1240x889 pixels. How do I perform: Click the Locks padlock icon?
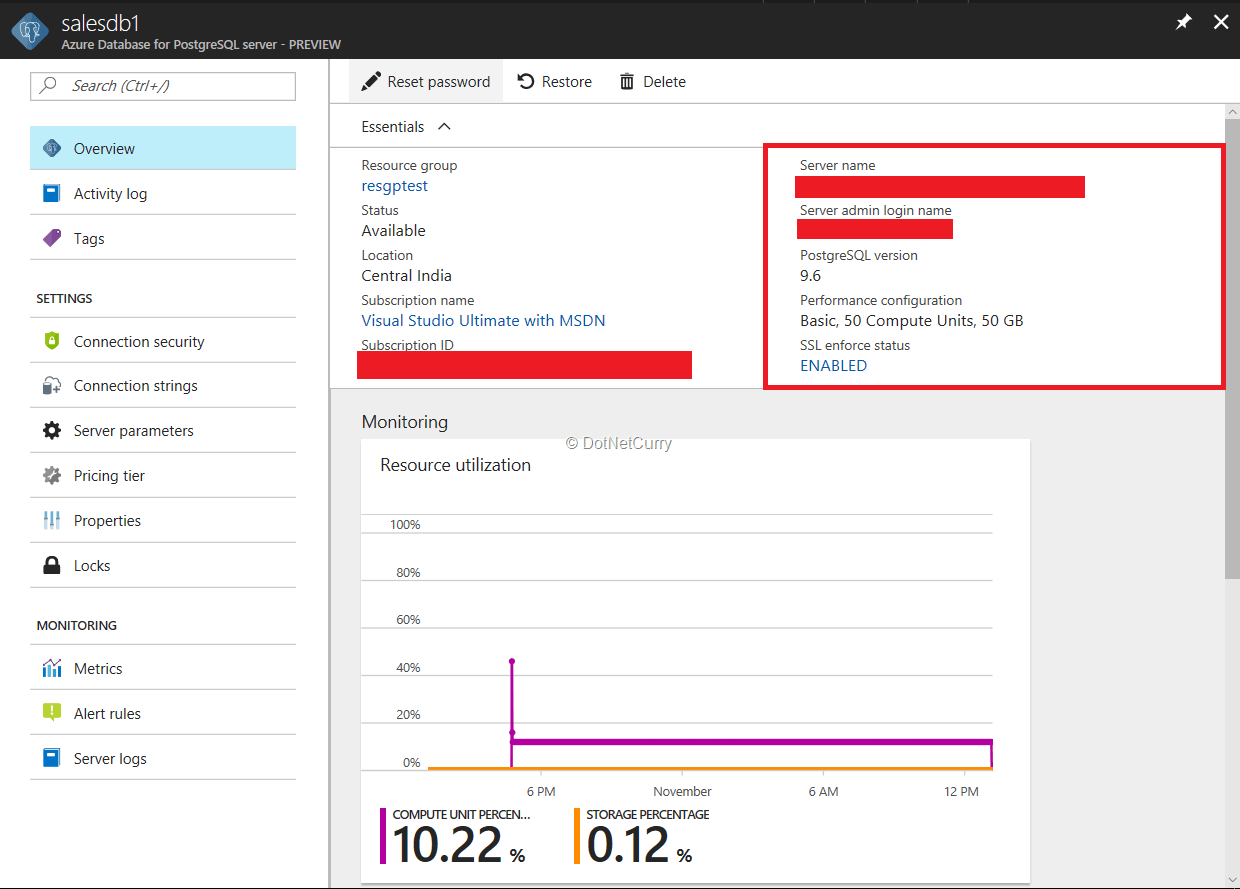pos(52,565)
